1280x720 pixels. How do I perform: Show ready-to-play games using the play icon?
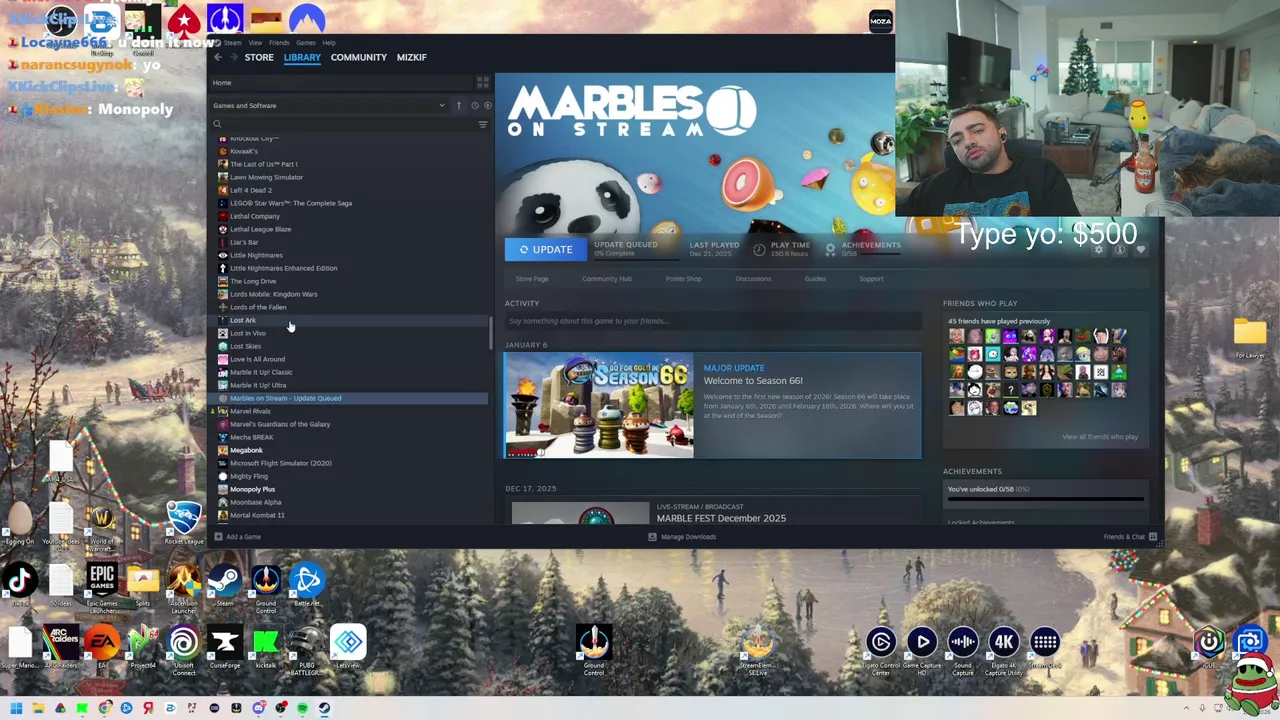coord(488,105)
